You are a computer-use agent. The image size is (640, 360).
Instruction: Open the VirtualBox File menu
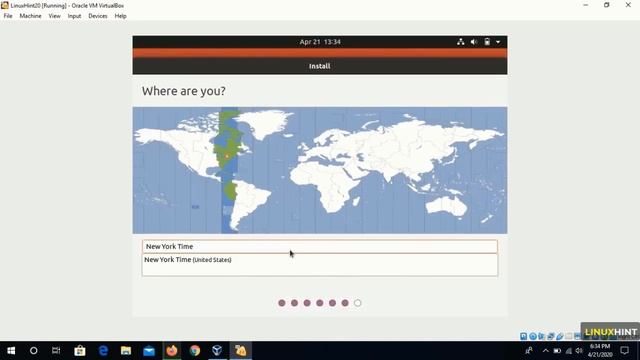pyautogui.click(x=8, y=16)
